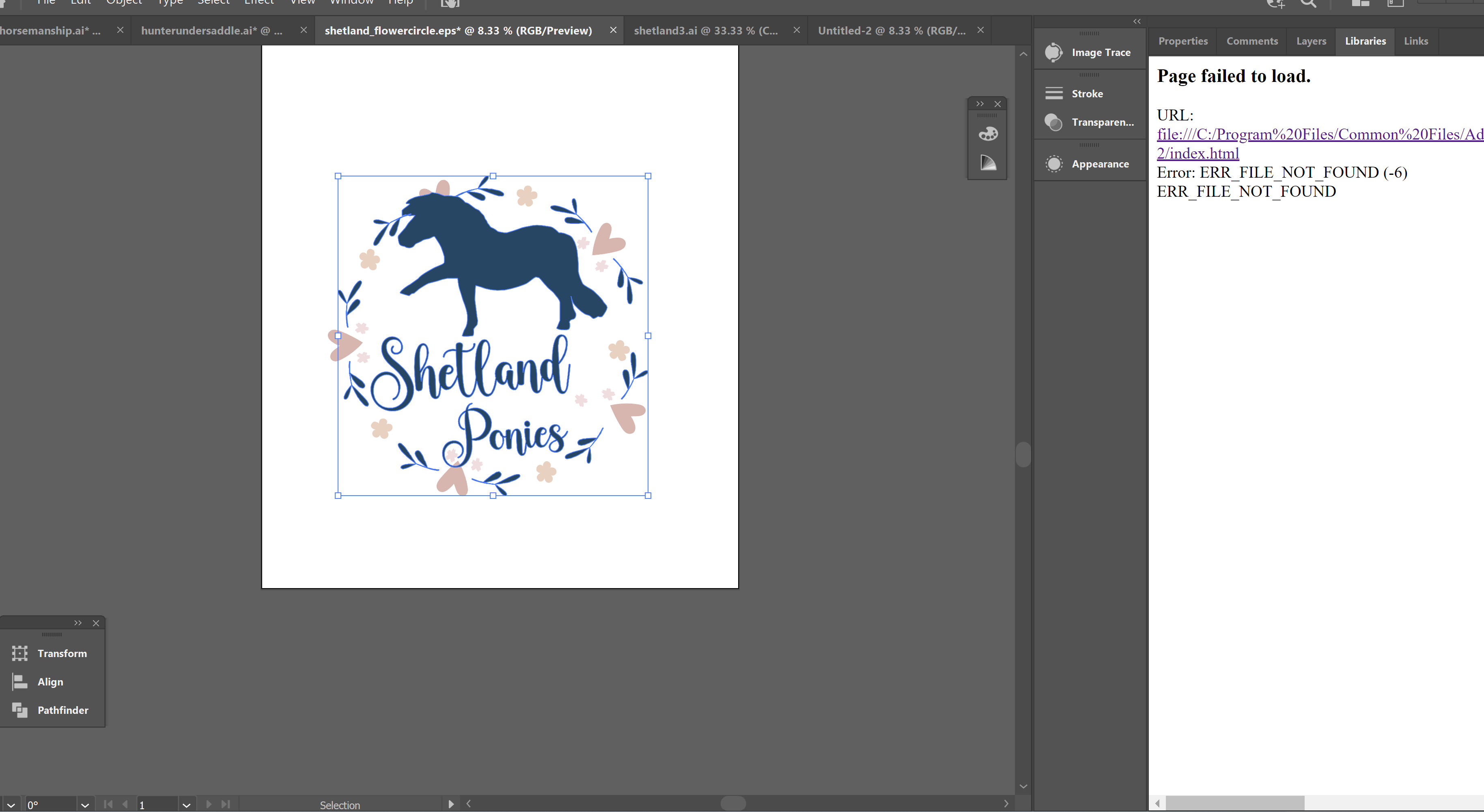Switch to the Layers tab
Viewport: 1484px width, 812px height.
(1311, 41)
